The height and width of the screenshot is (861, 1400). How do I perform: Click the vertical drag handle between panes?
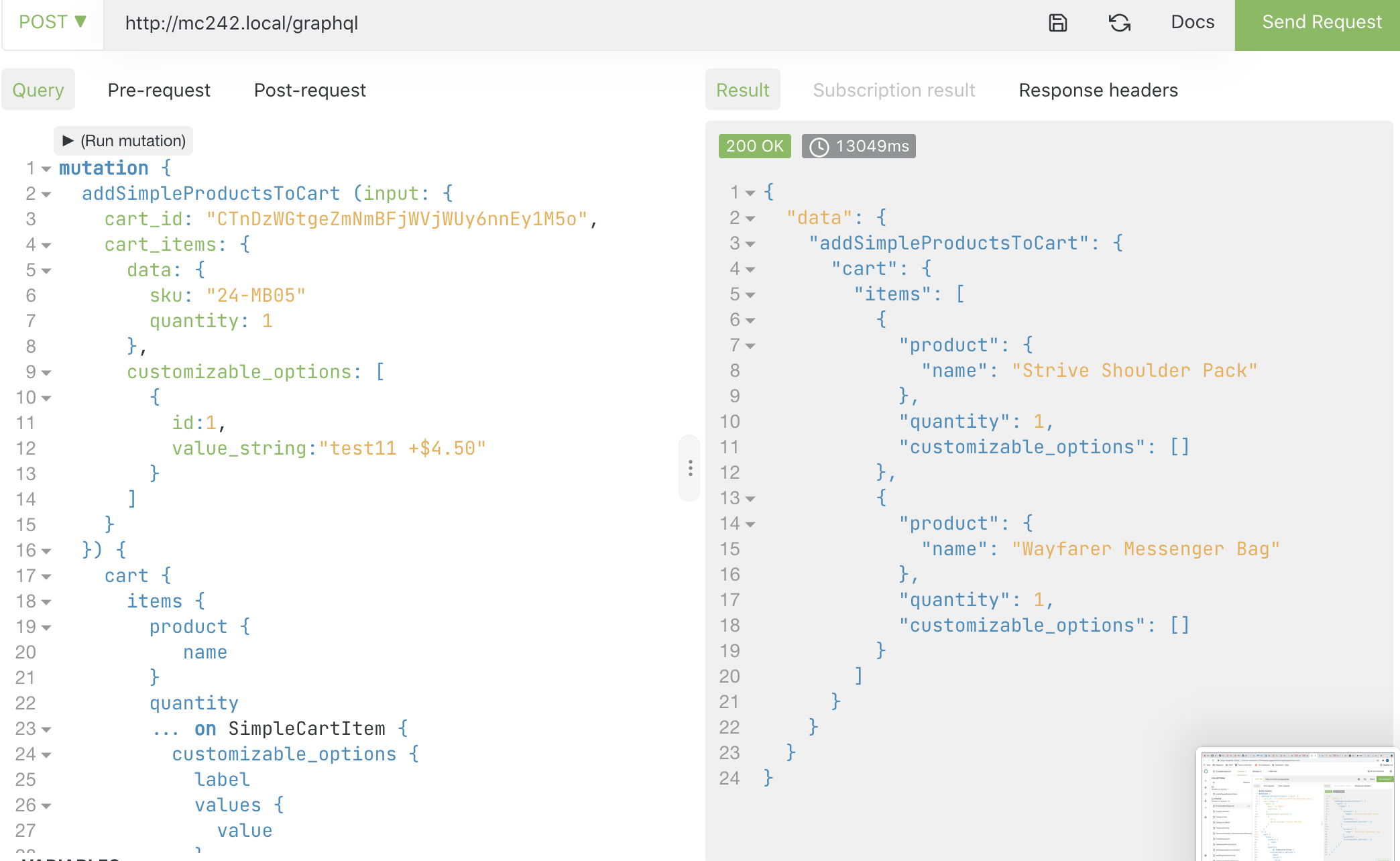coord(689,467)
